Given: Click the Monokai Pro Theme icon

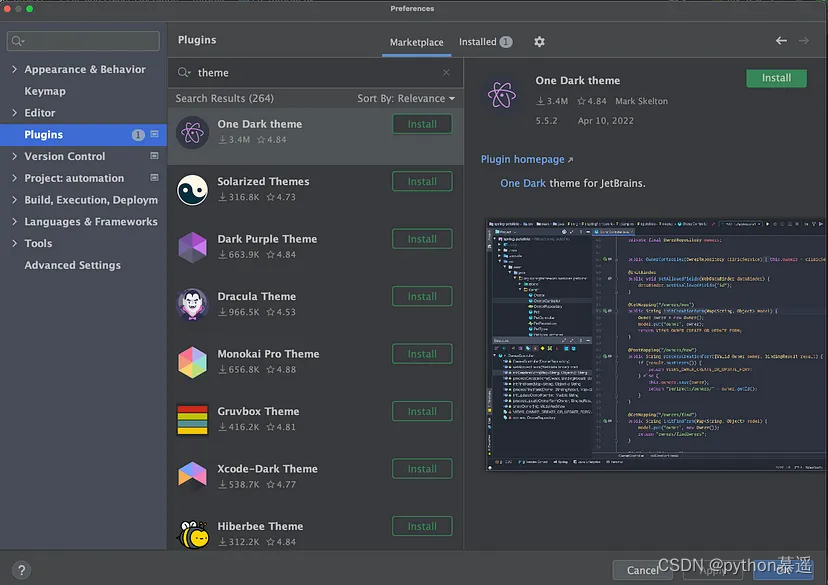Looking at the screenshot, I should tap(192, 362).
